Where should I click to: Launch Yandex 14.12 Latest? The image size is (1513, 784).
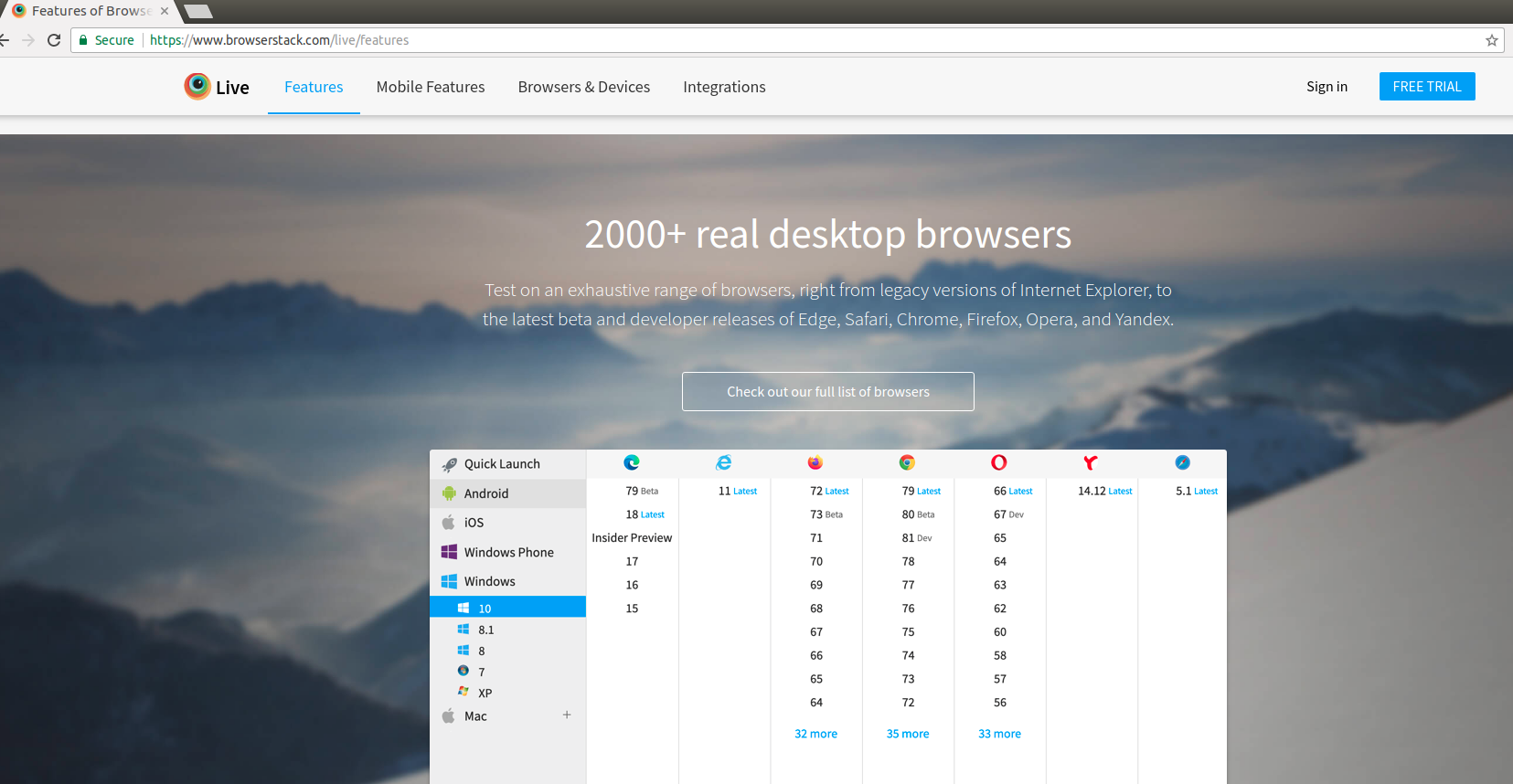coord(1104,491)
